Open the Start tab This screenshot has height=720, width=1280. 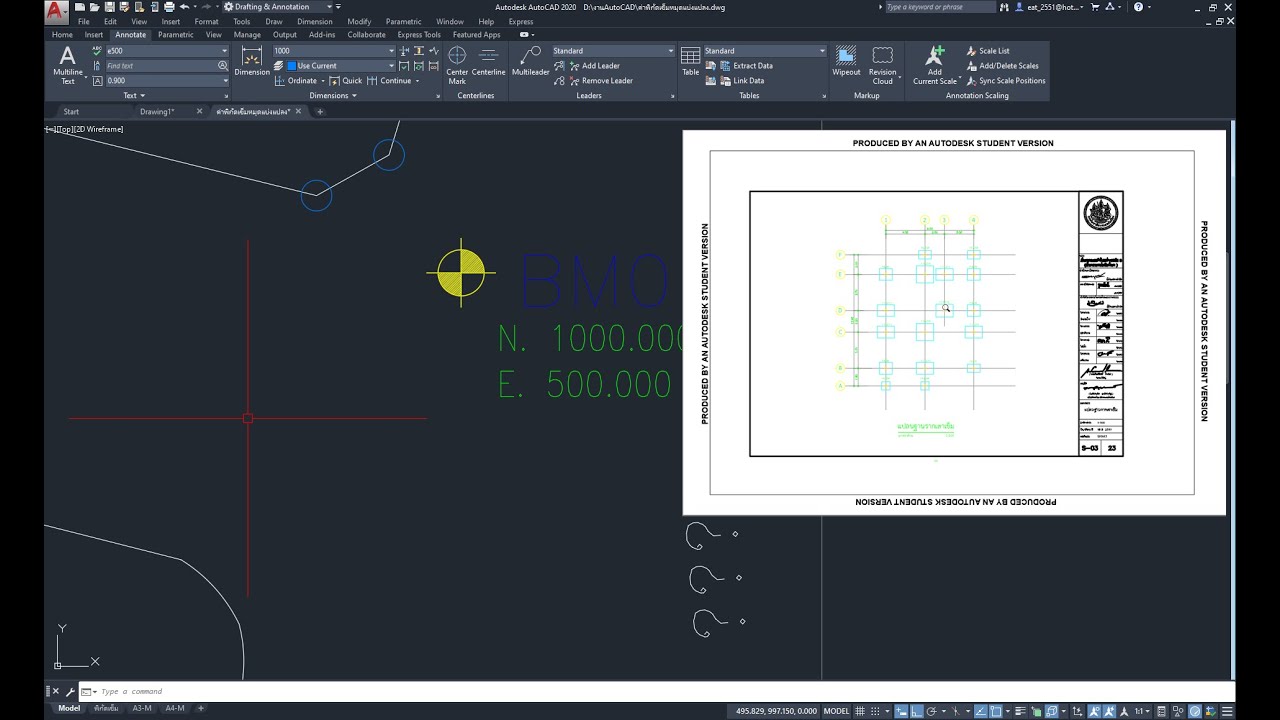pos(71,112)
